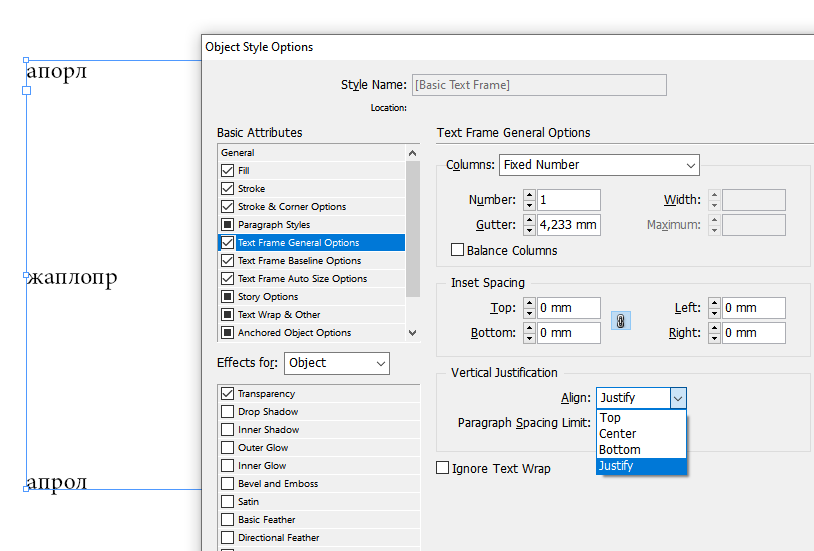The image size is (814, 551).
Task: Uncheck the Transparency effect
Action: (x=227, y=394)
